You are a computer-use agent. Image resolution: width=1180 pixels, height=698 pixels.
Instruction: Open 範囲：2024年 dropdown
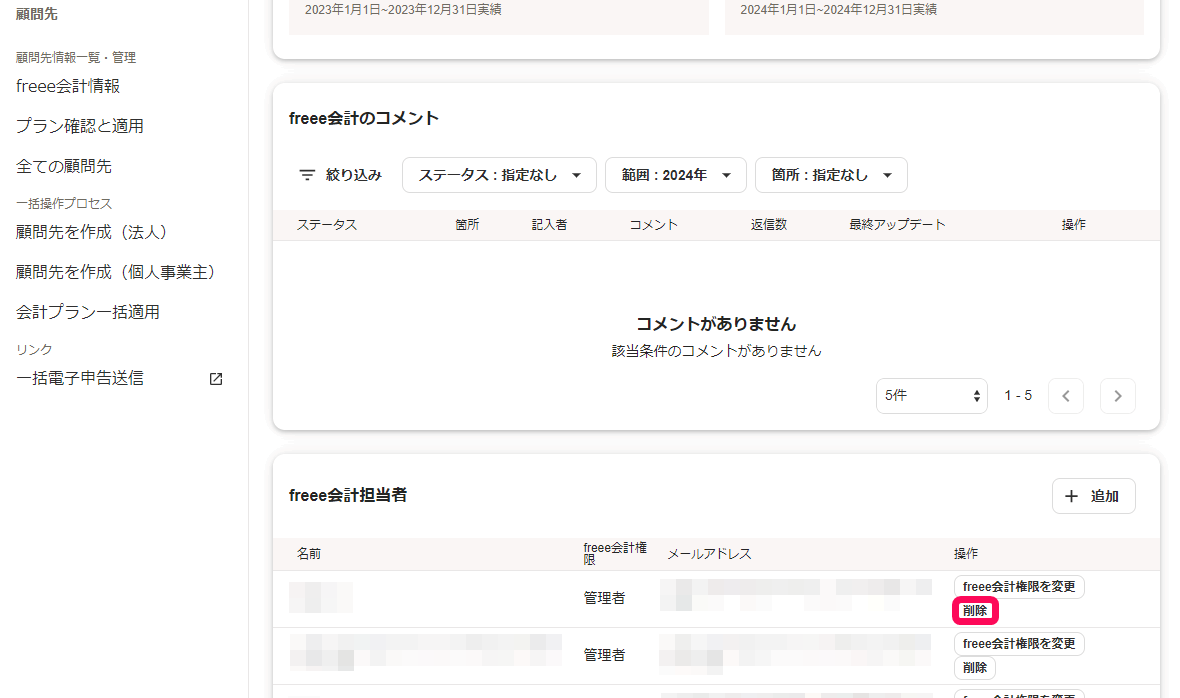[676, 175]
